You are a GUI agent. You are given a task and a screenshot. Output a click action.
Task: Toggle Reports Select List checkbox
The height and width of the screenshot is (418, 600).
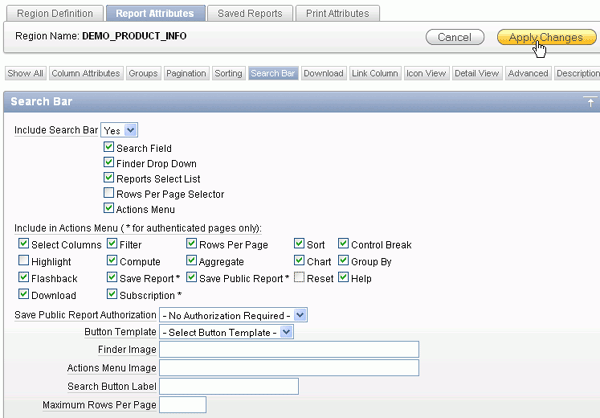point(109,178)
